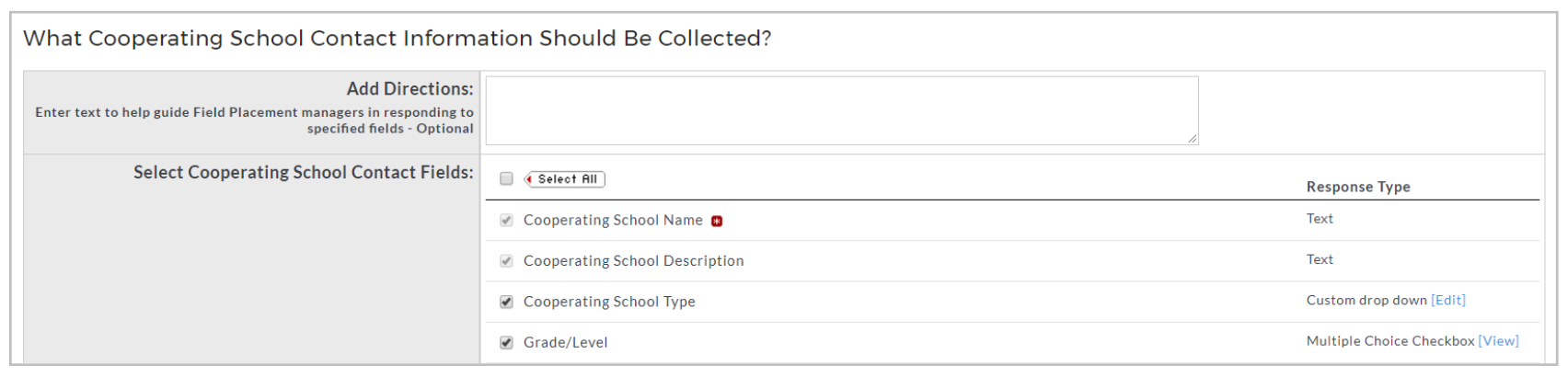Viewport: 1568px width, 377px height.
Task: Grab the Add Directions textarea resize handle
Action: 1193,139
